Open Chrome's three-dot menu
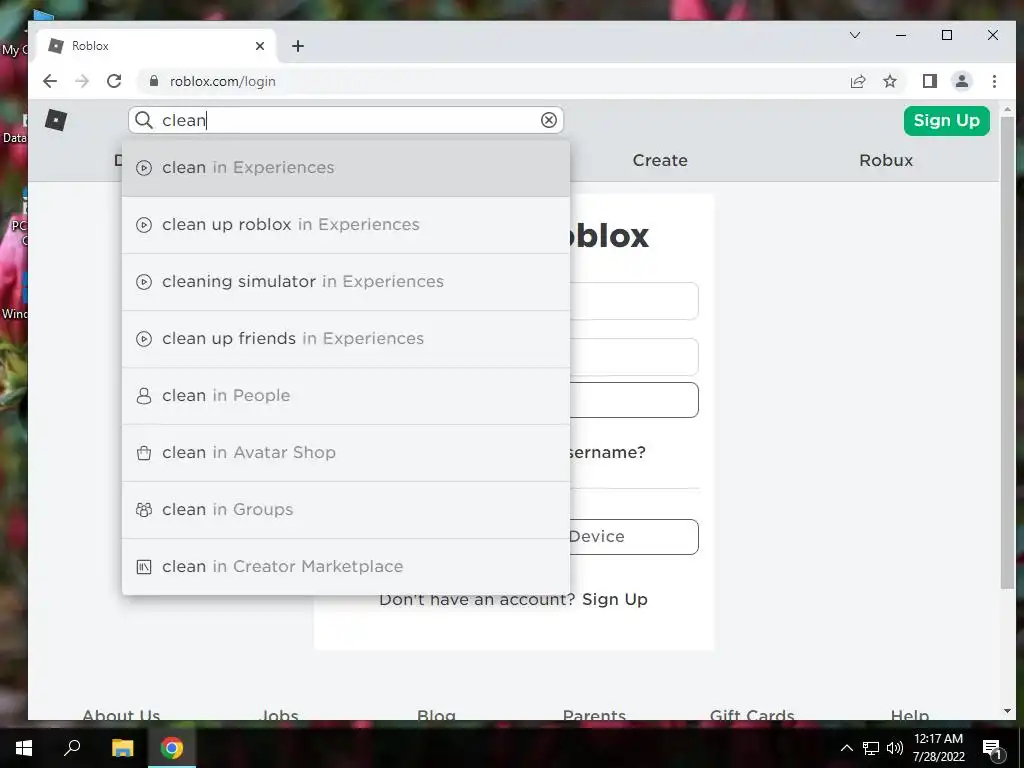 point(994,82)
